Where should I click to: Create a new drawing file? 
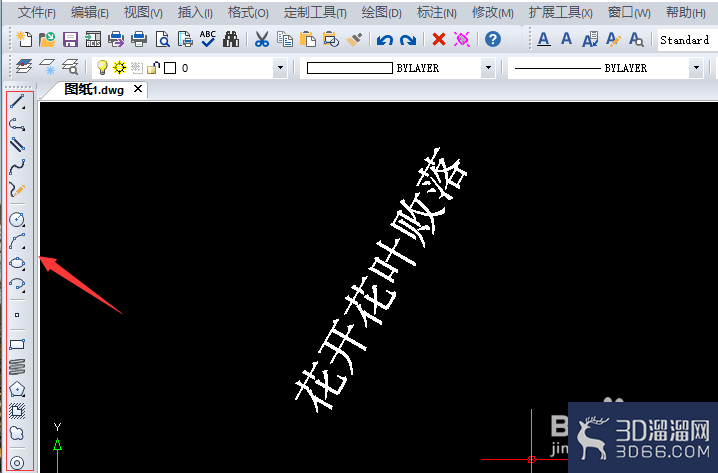[x=24, y=39]
